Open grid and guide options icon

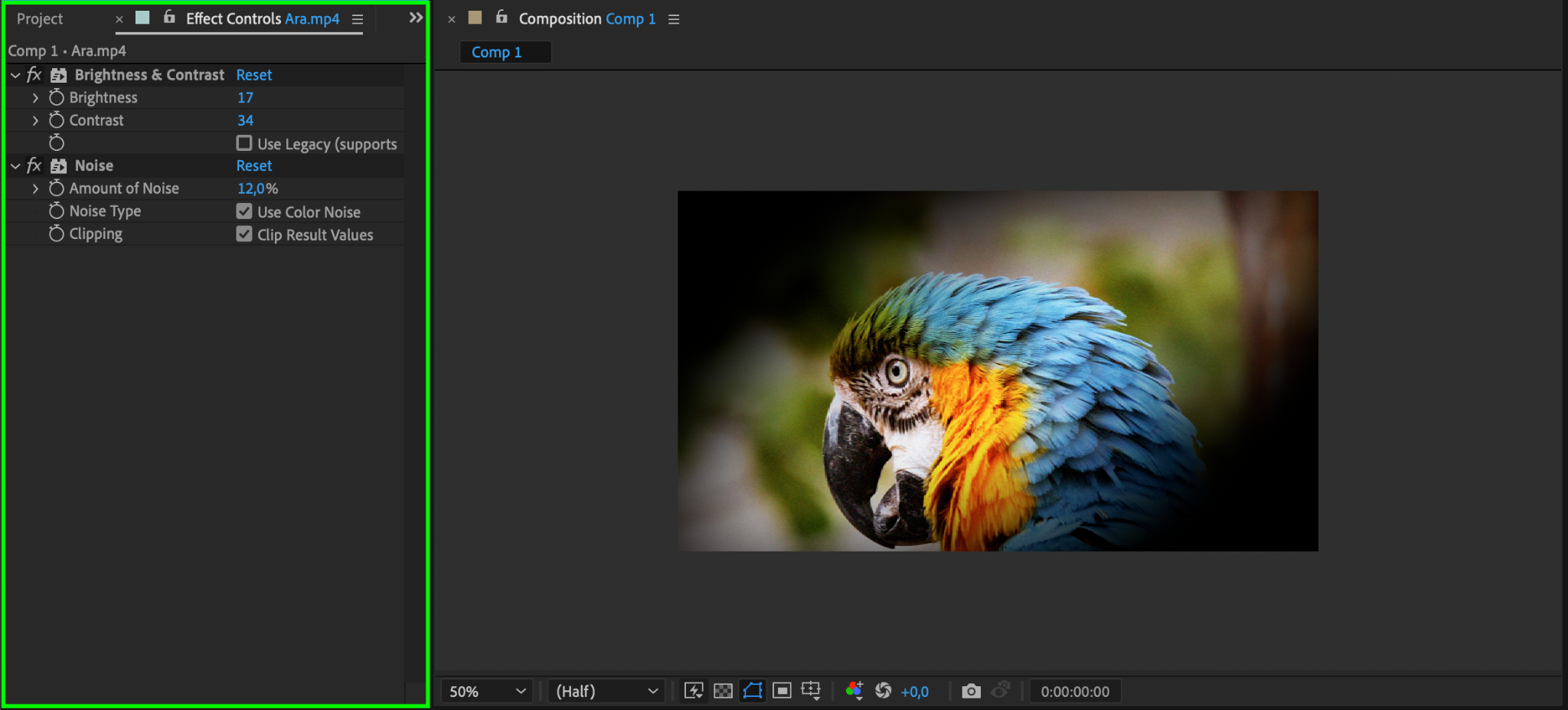click(x=811, y=691)
